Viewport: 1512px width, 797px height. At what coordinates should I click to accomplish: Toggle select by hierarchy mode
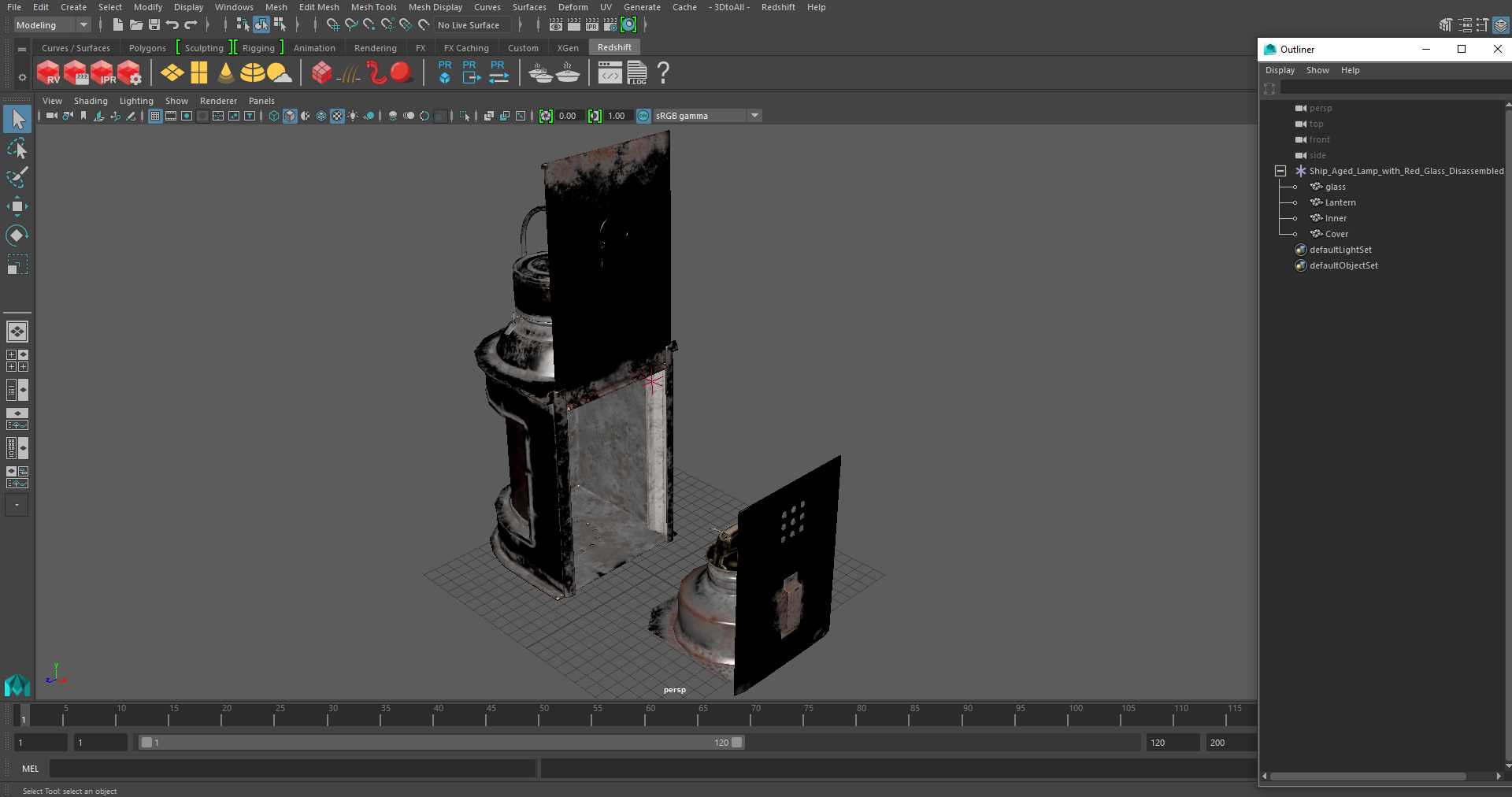click(x=243, y=25)
